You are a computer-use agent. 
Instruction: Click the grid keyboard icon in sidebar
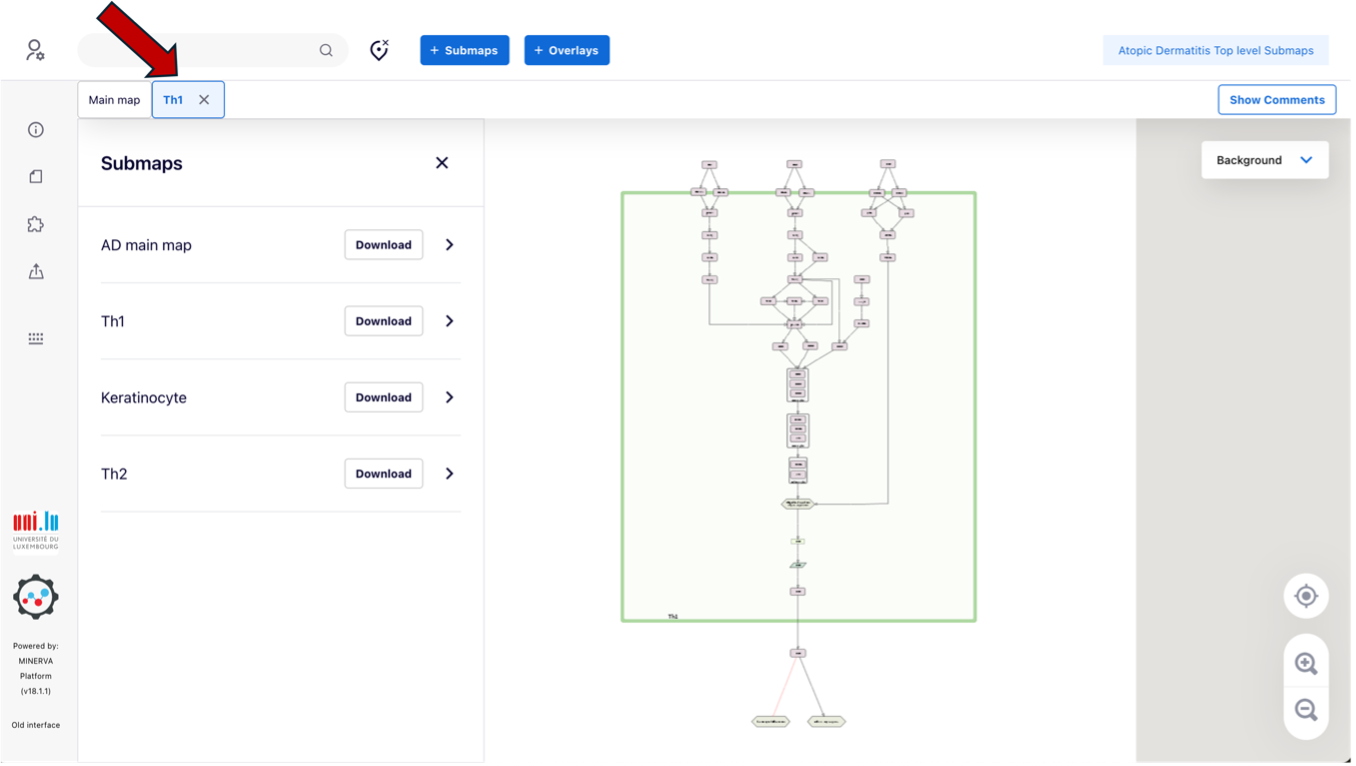36,339
